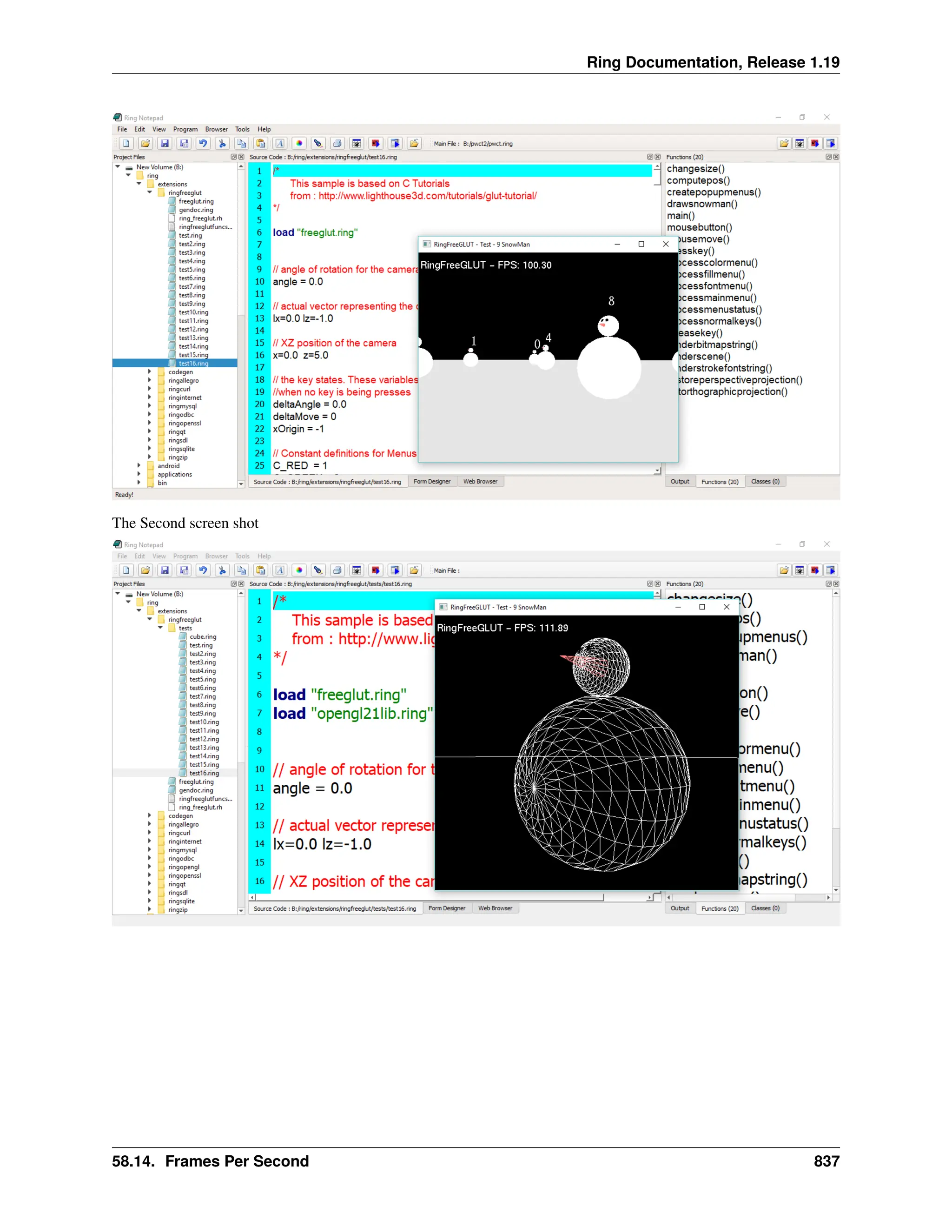Click Save icon in upper Ring Notepad toolbar
Screen dimensions: 952x1232
click(x=165, y=143)
